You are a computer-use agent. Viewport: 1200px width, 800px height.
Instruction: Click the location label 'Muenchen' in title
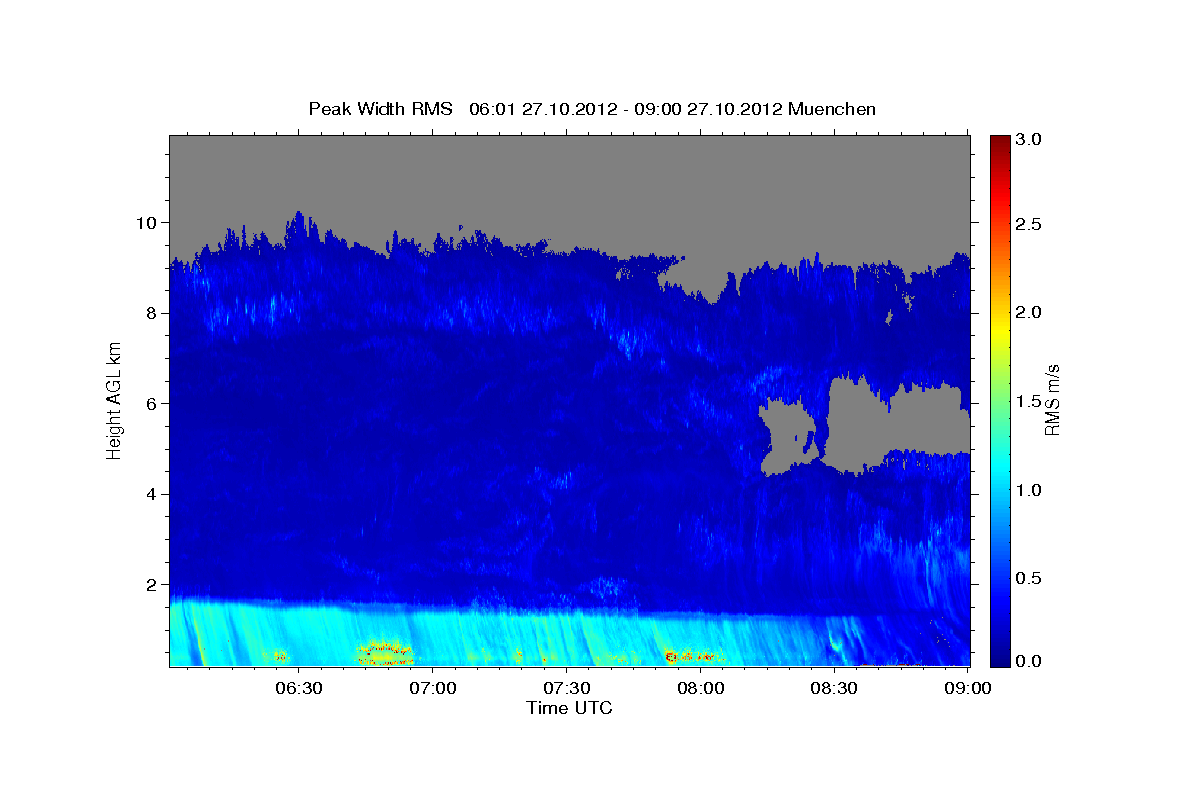click(x=832, y=109)
